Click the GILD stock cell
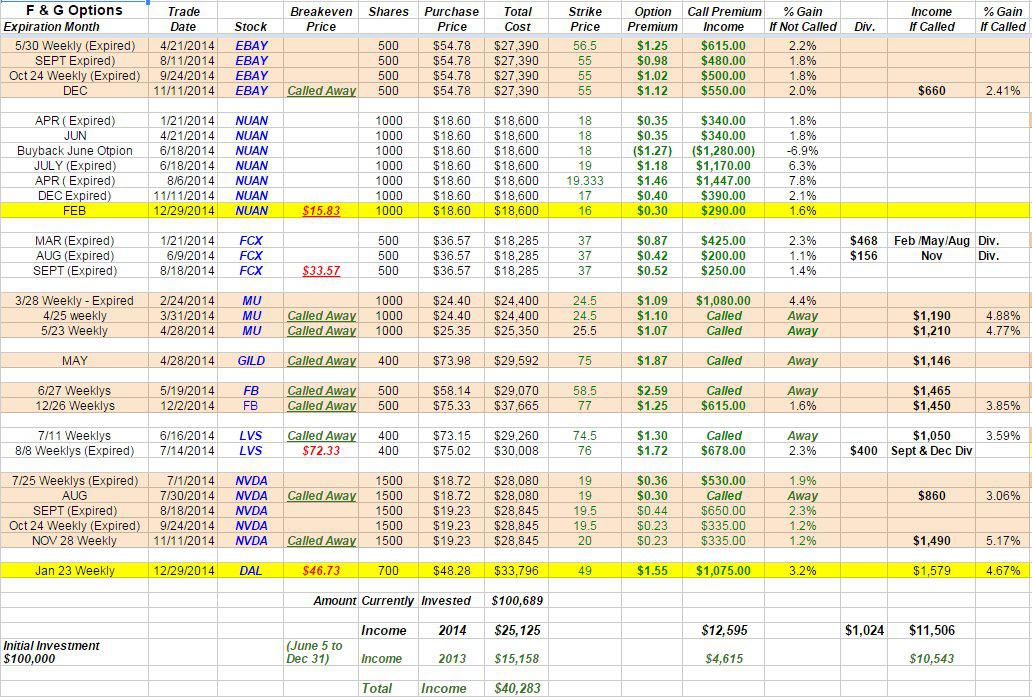 [251, 361]
